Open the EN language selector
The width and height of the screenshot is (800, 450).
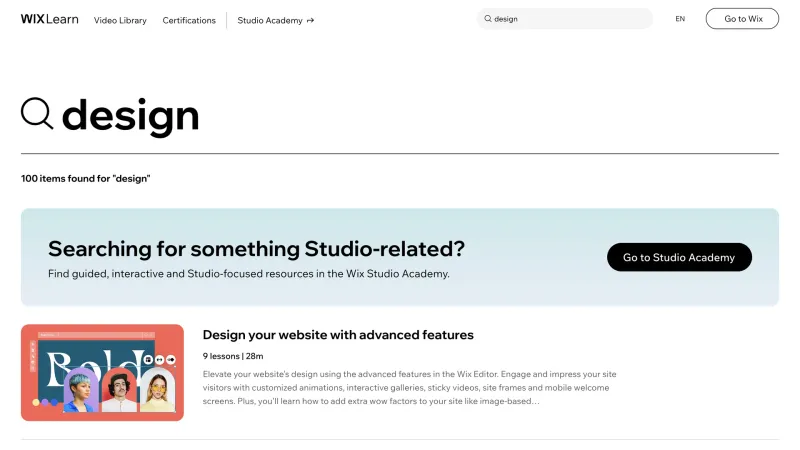tap(680, 19)
